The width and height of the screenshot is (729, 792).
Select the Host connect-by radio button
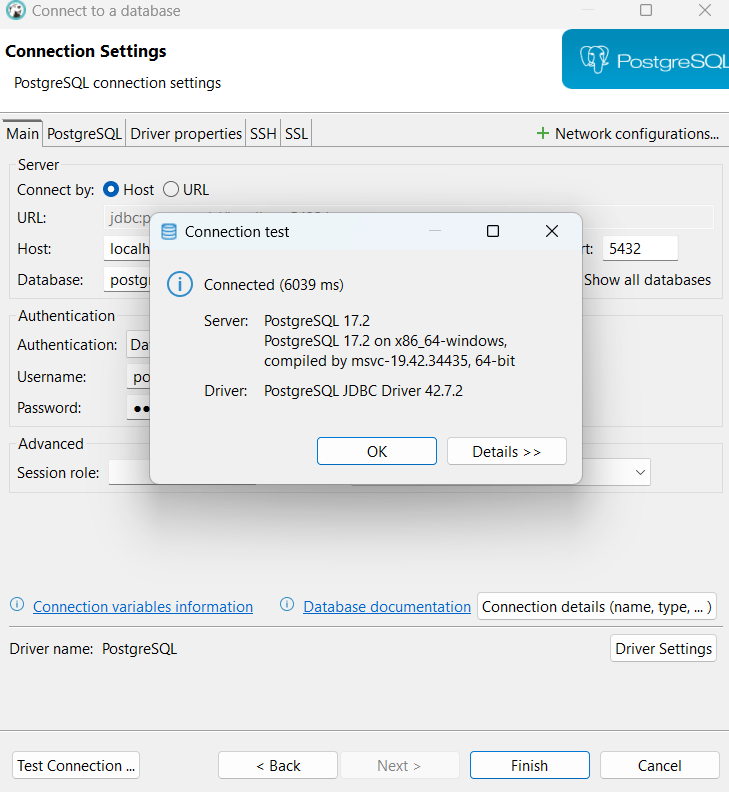(x=111, y=189)
